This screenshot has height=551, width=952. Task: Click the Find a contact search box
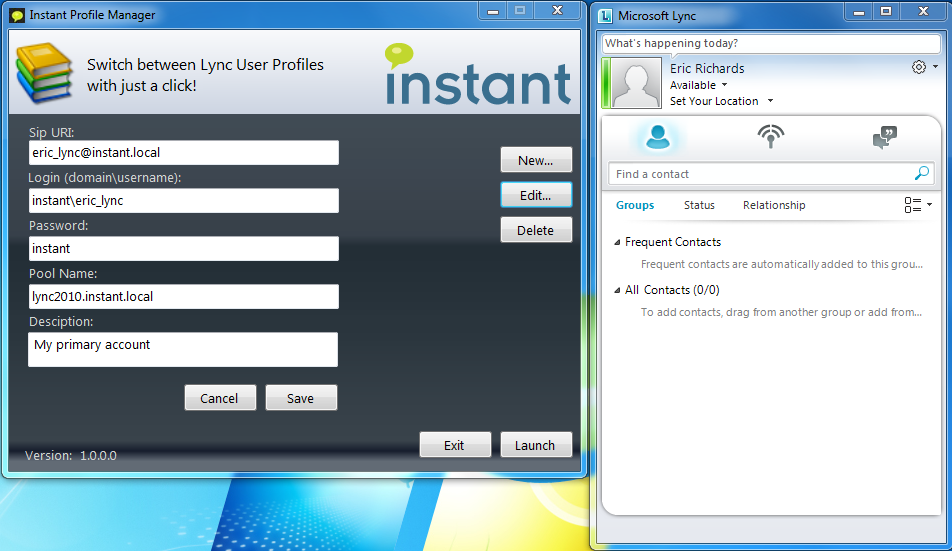(x=770, y=174)
